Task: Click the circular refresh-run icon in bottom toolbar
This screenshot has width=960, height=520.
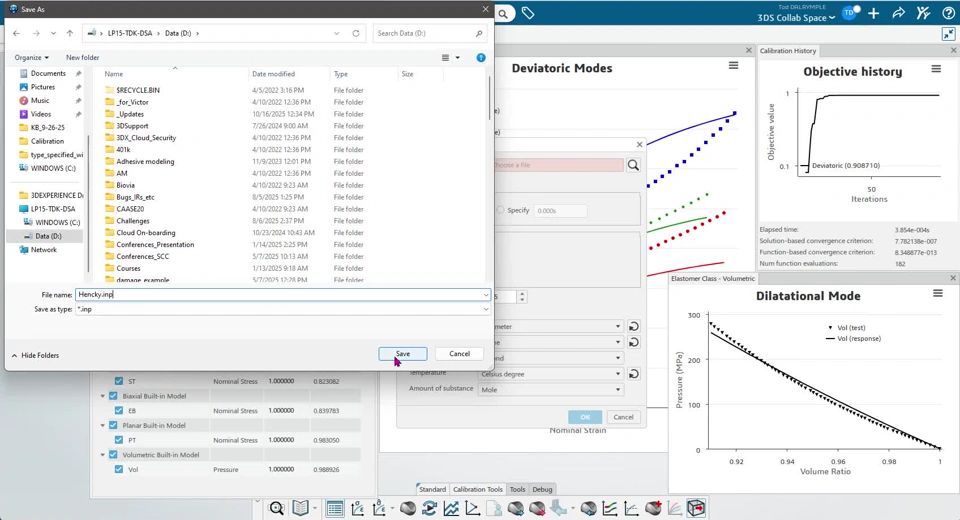Action: [x=429, y=508]
